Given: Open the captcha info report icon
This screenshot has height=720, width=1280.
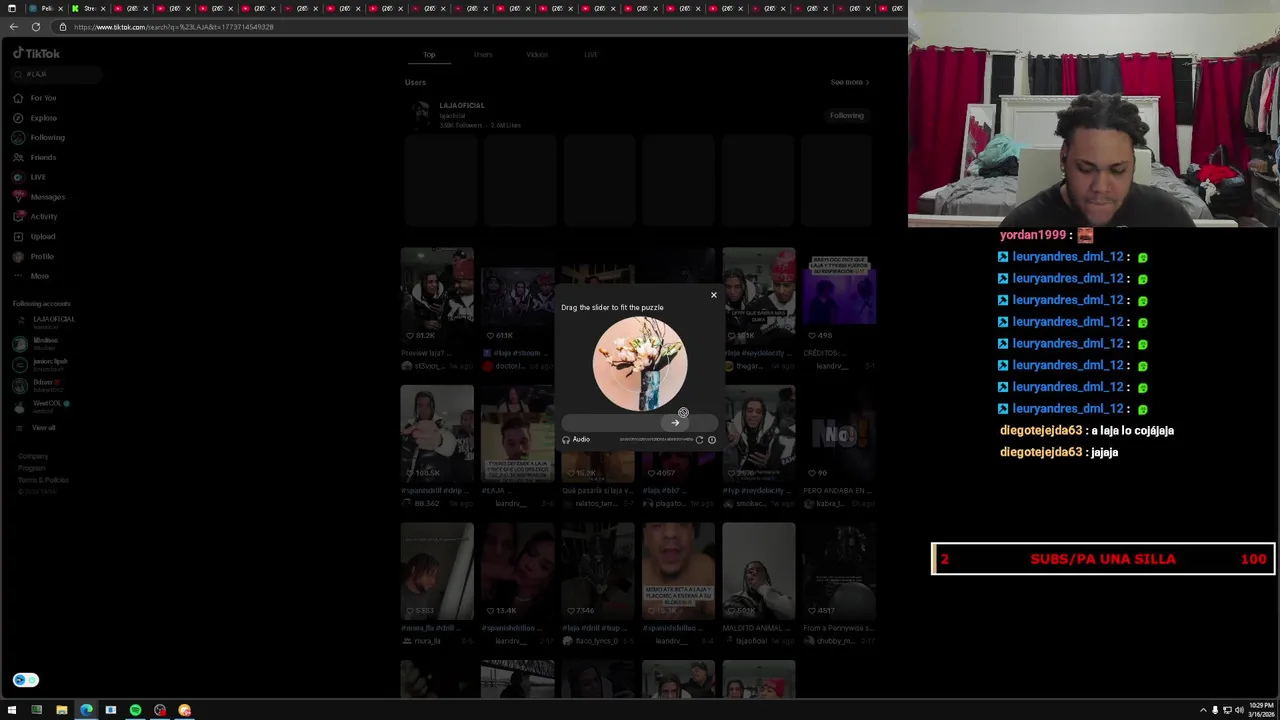Looking at the screenshot, I should tap(712, 440).
